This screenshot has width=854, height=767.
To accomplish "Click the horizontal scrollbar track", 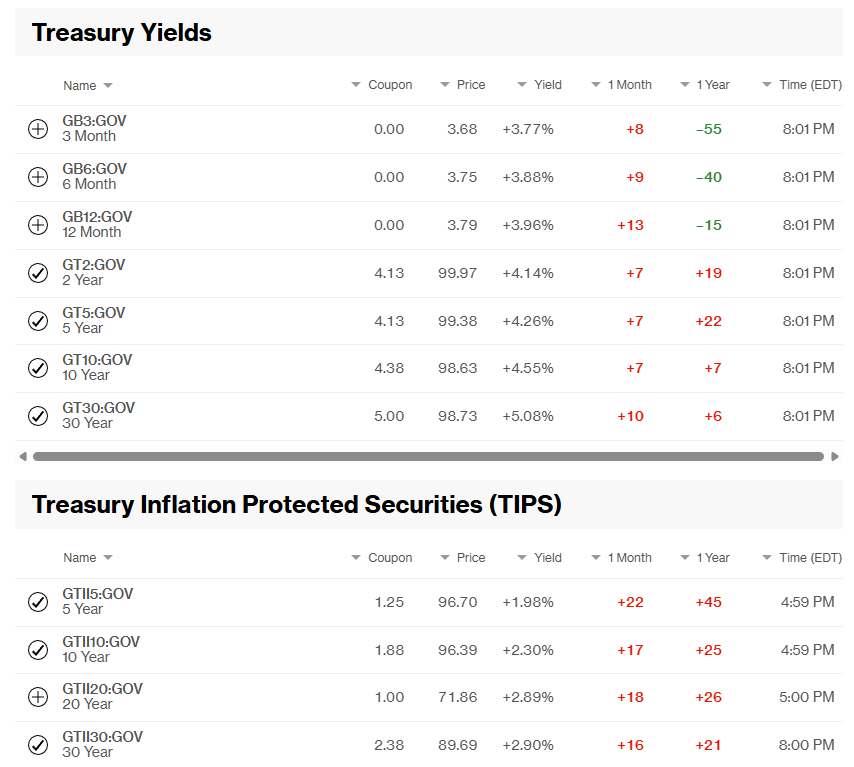I will tap(428, 456).
